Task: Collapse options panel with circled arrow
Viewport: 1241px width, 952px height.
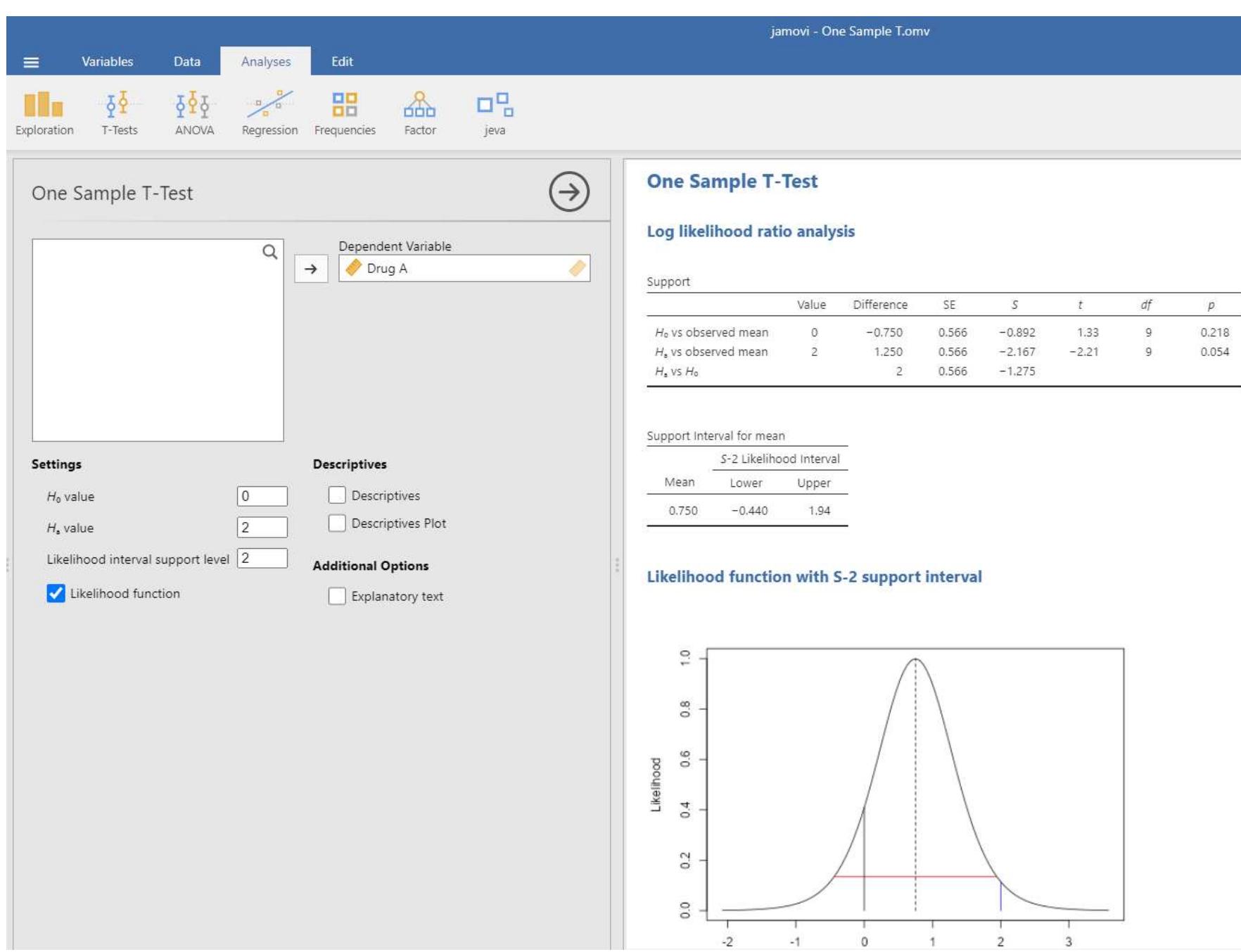Action: click(568, 192)
